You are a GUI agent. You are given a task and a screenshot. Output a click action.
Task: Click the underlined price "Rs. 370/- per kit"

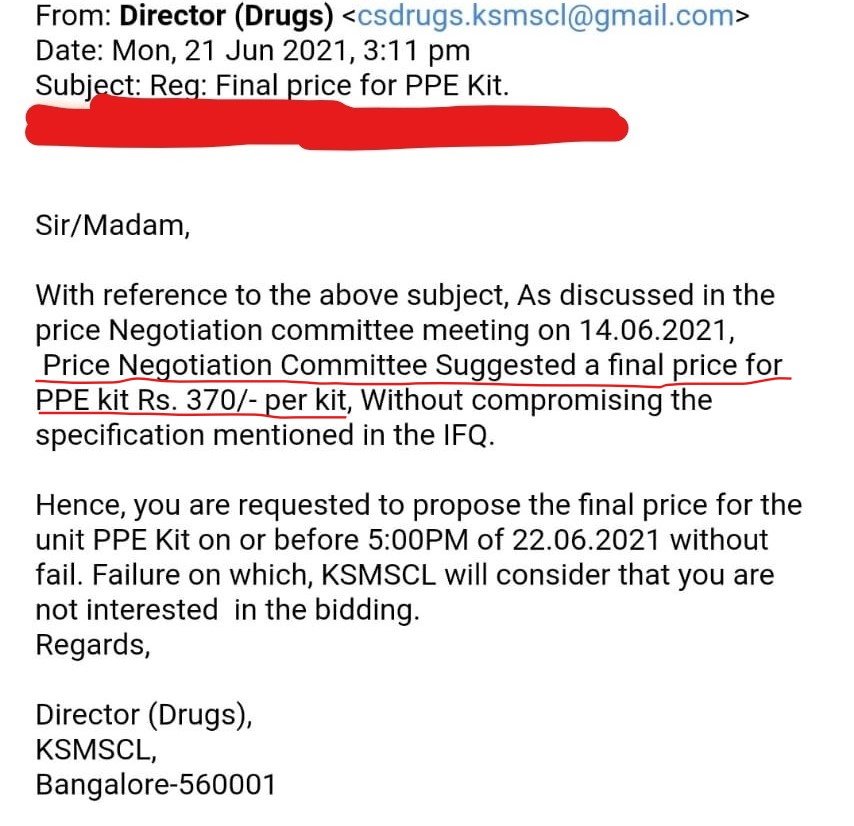(241, 400)
